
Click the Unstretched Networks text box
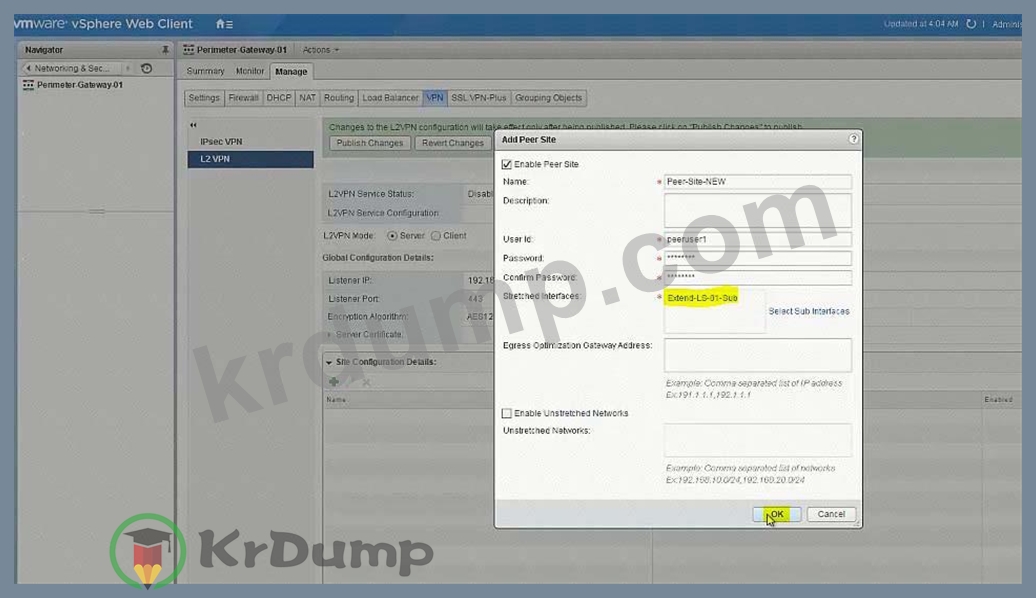click(x=757, y=440)
